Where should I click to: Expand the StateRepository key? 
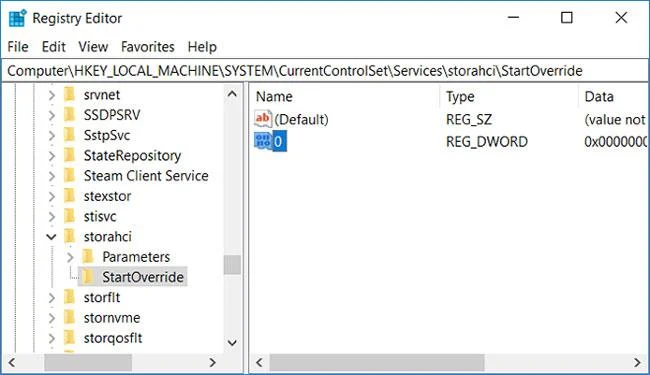pyautogui.click(x=51, y=156)
